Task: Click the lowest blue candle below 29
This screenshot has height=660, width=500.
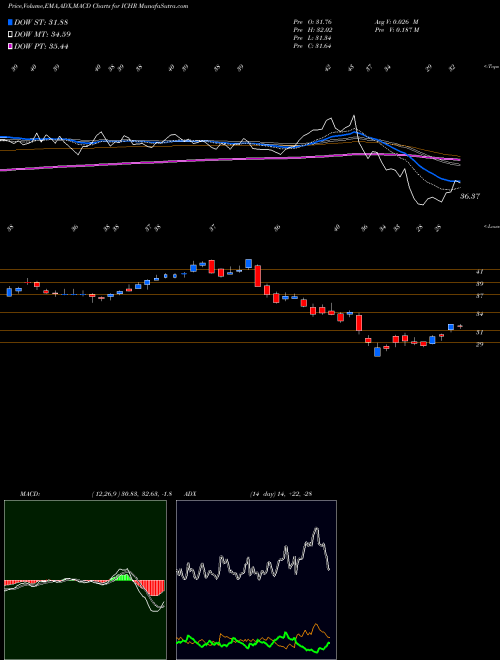Action: point(378,351)
